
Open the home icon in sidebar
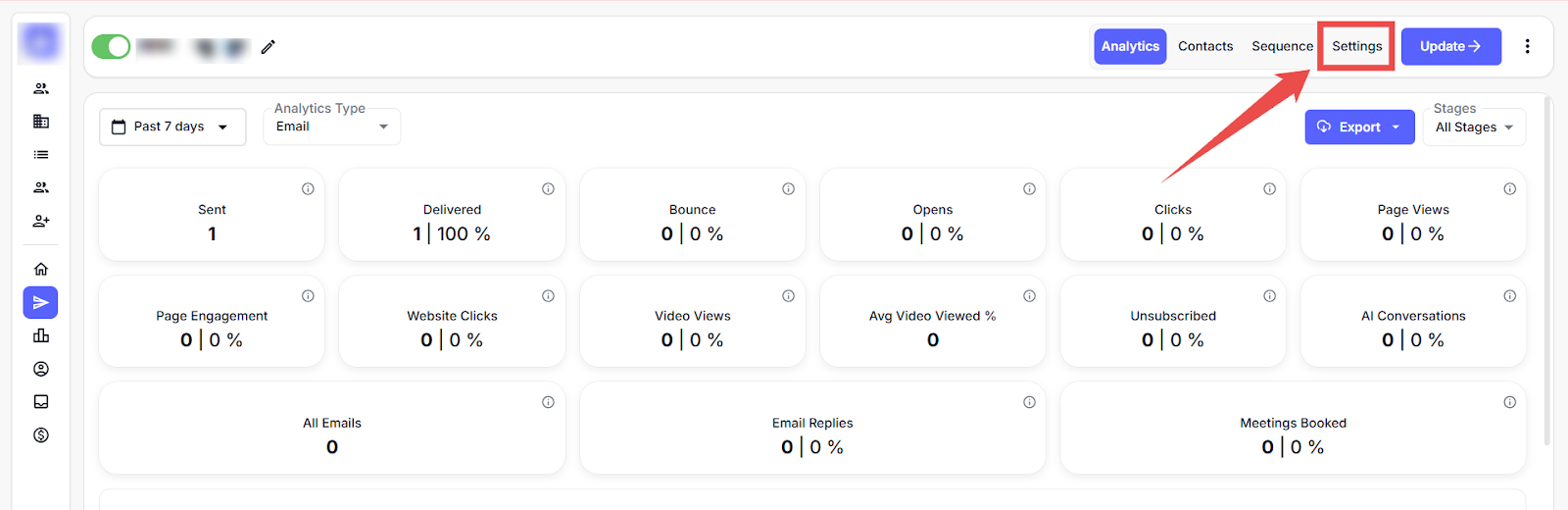click(x=41, y=269)
